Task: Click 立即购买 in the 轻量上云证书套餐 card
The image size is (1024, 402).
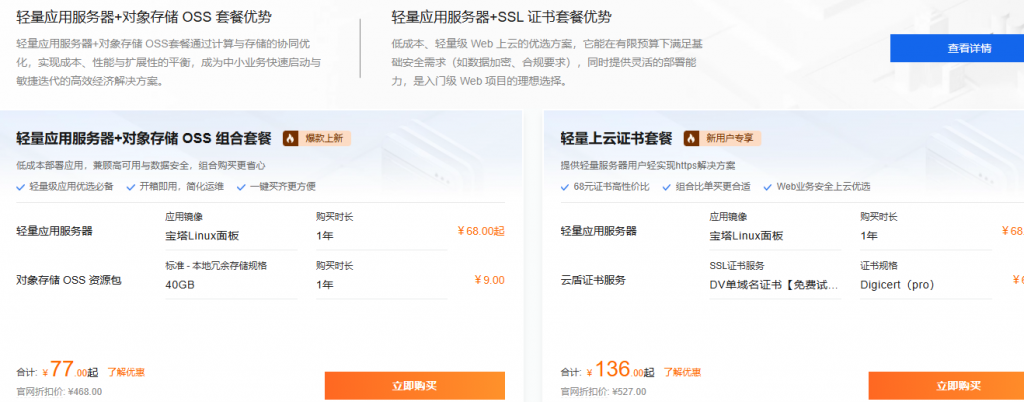Action: tap(946, 386)
